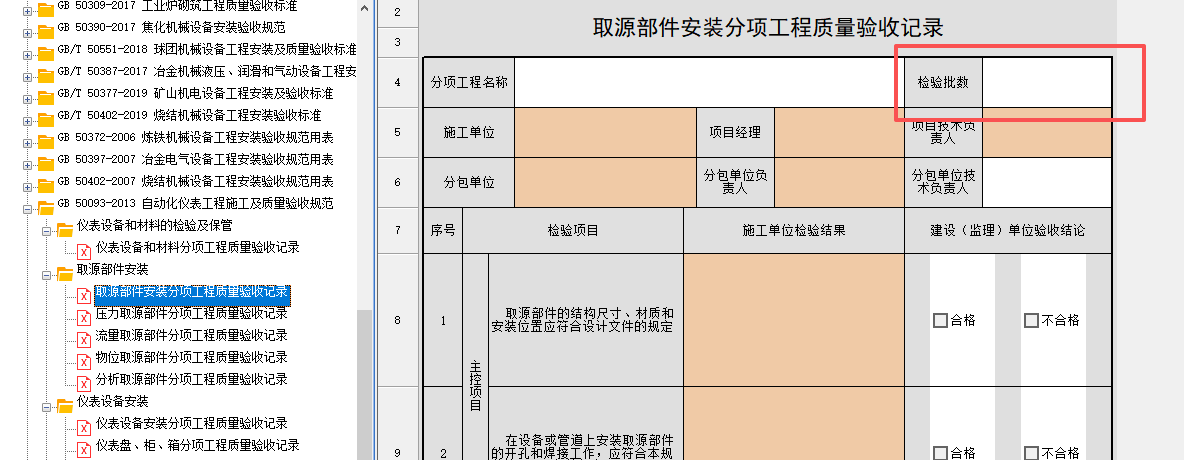Check 合格 for inspection item 1
This screenshot has width=1184, height=460.
pyautogui.click(x=940, y=321)
